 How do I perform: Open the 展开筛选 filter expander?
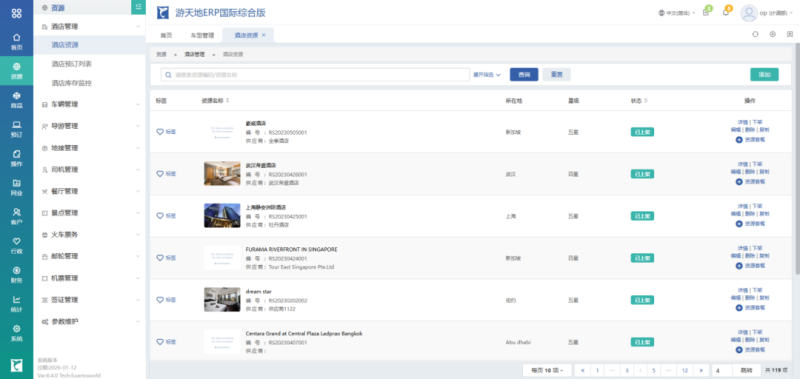[x=487, y=74]
